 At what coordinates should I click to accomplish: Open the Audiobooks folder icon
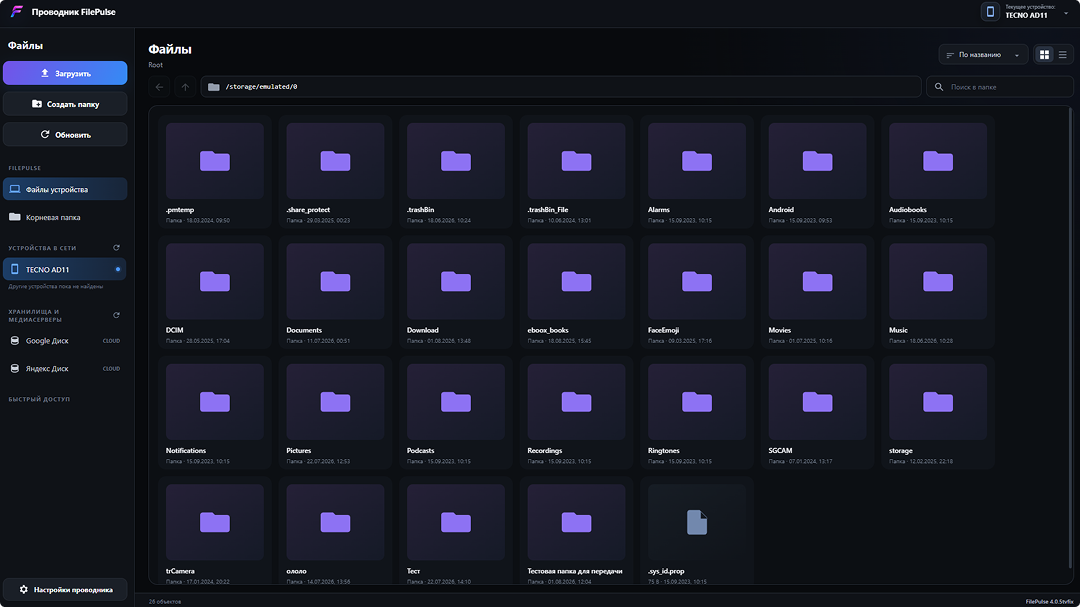click(938, 161)
